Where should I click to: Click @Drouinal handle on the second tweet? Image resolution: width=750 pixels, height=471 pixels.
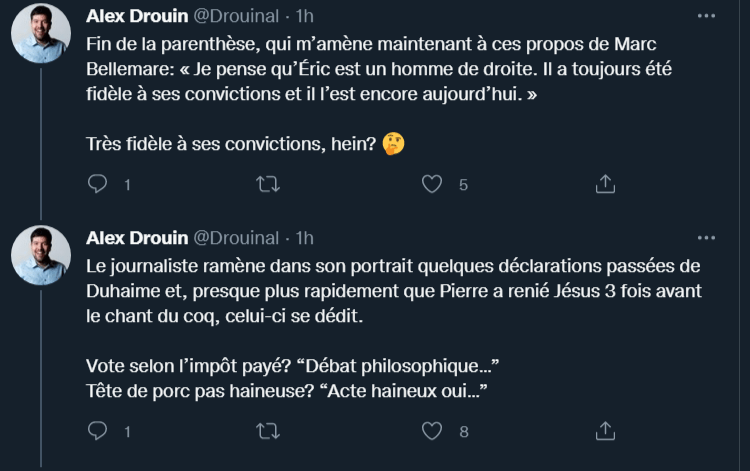click(x=235, y=238)
